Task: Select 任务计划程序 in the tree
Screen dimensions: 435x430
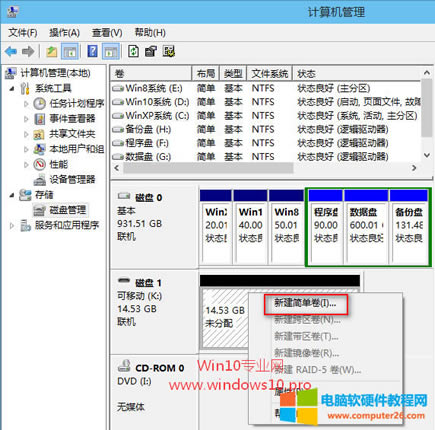Action: tap(77, 103)
